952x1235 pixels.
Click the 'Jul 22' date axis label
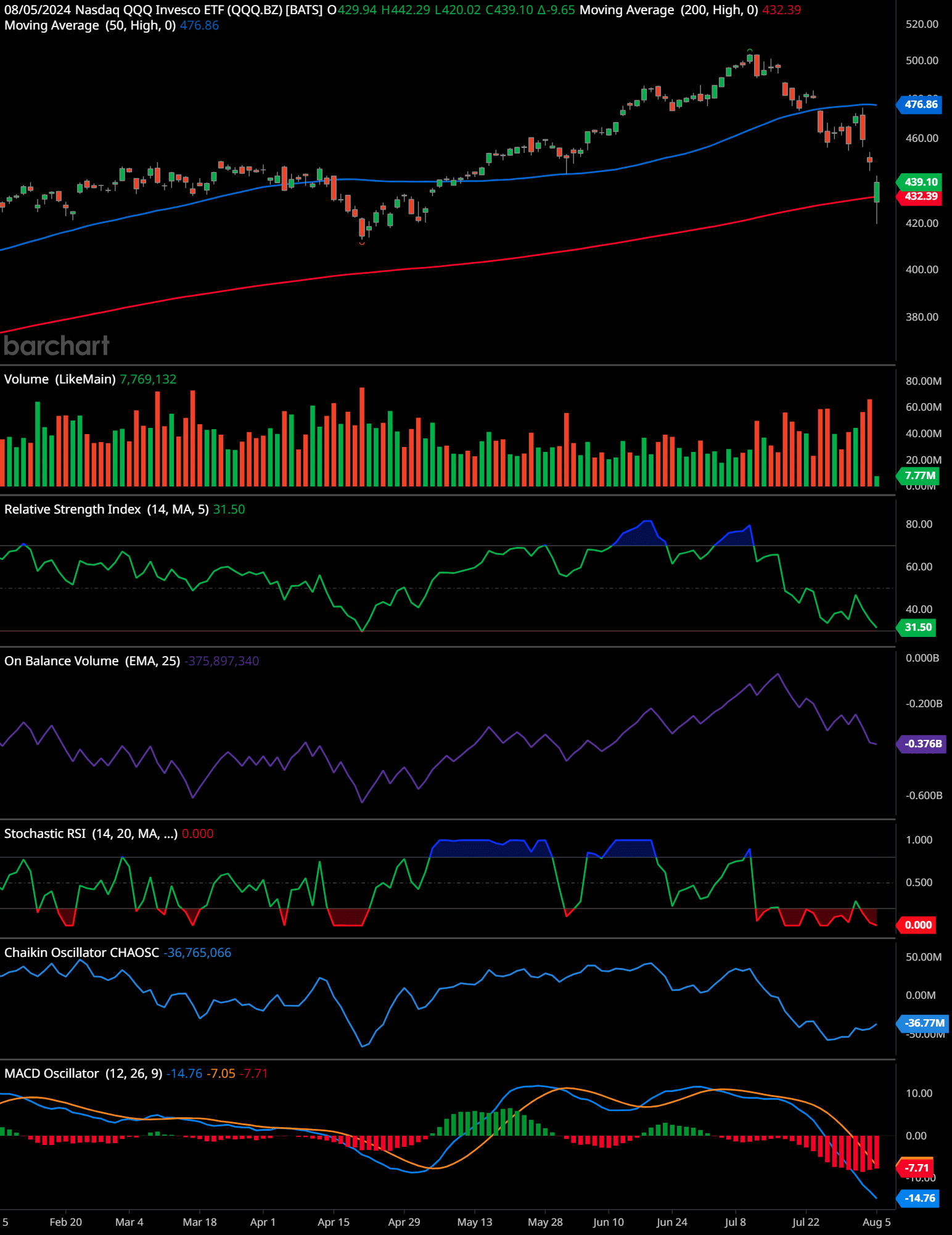806,1222
